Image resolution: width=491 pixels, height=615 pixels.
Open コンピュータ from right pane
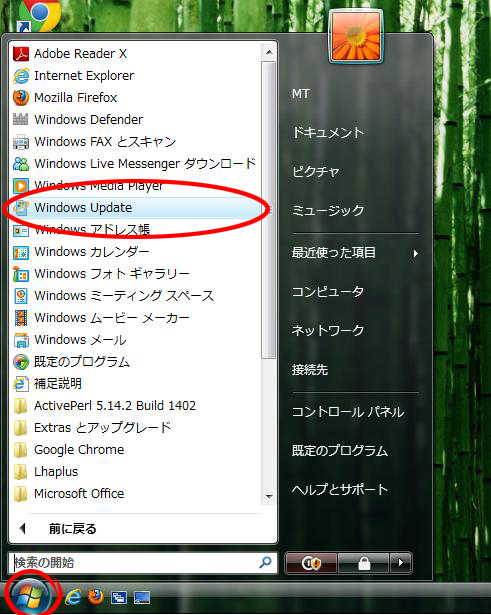pyautogui.click(x=328, y=291)
